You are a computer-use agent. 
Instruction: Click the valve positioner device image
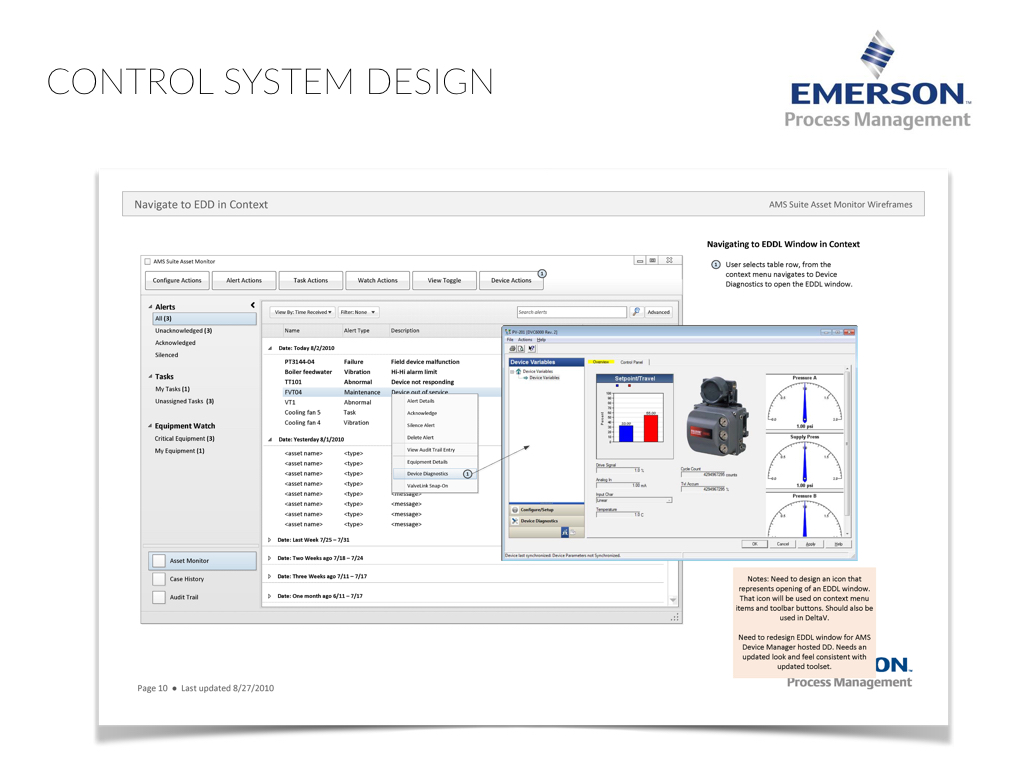click(717, 415)
